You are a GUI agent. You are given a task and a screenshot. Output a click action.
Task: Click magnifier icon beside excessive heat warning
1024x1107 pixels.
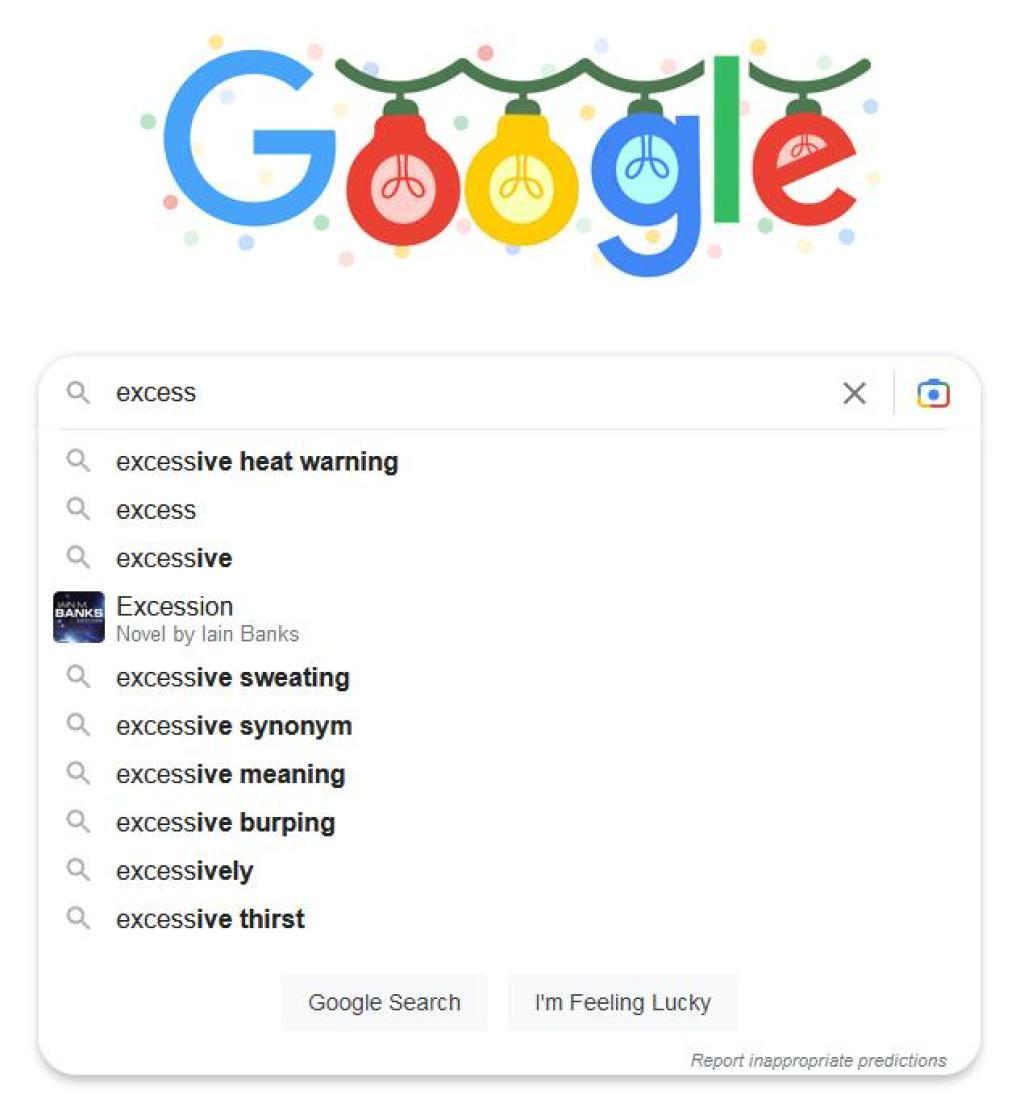pyautogui.click(x=78, y=461)
